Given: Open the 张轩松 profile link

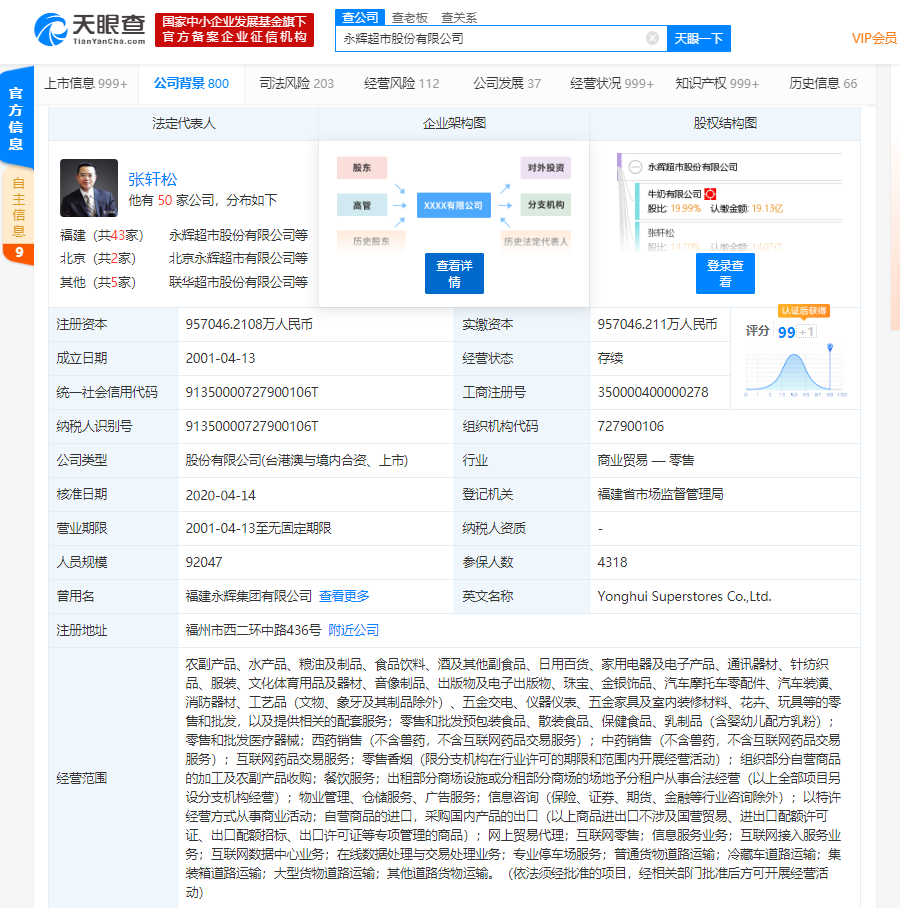Looking at the screenshot, I should (153, 180).
